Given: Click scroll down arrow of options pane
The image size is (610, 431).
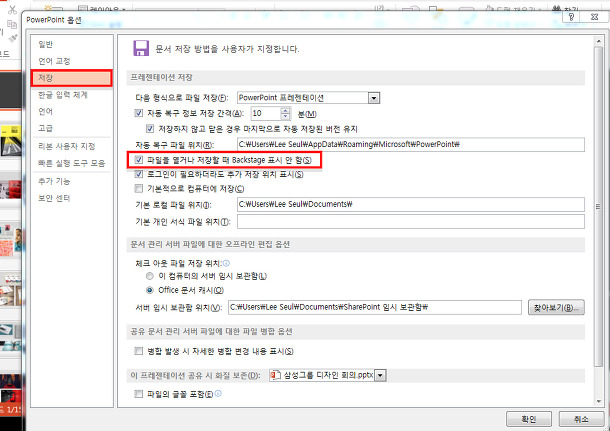Looking at the screenshot, I should pyautogui.click(x=598, y=401).
